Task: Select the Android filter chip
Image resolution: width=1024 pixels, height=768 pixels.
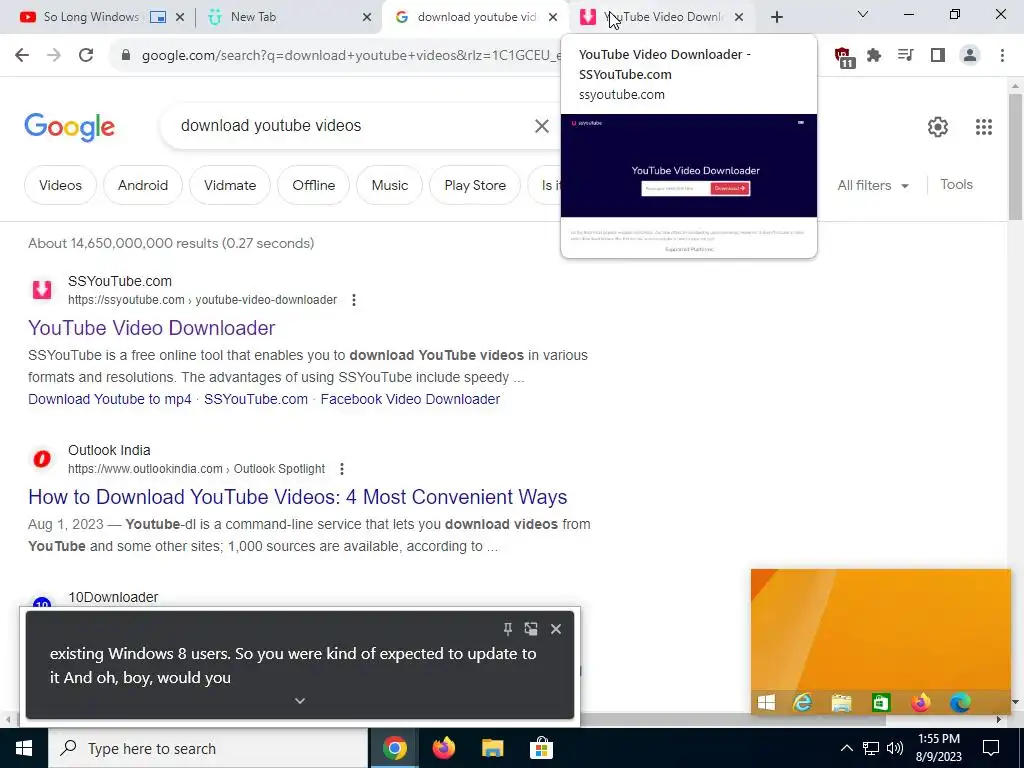Action: tap(143, 185)
